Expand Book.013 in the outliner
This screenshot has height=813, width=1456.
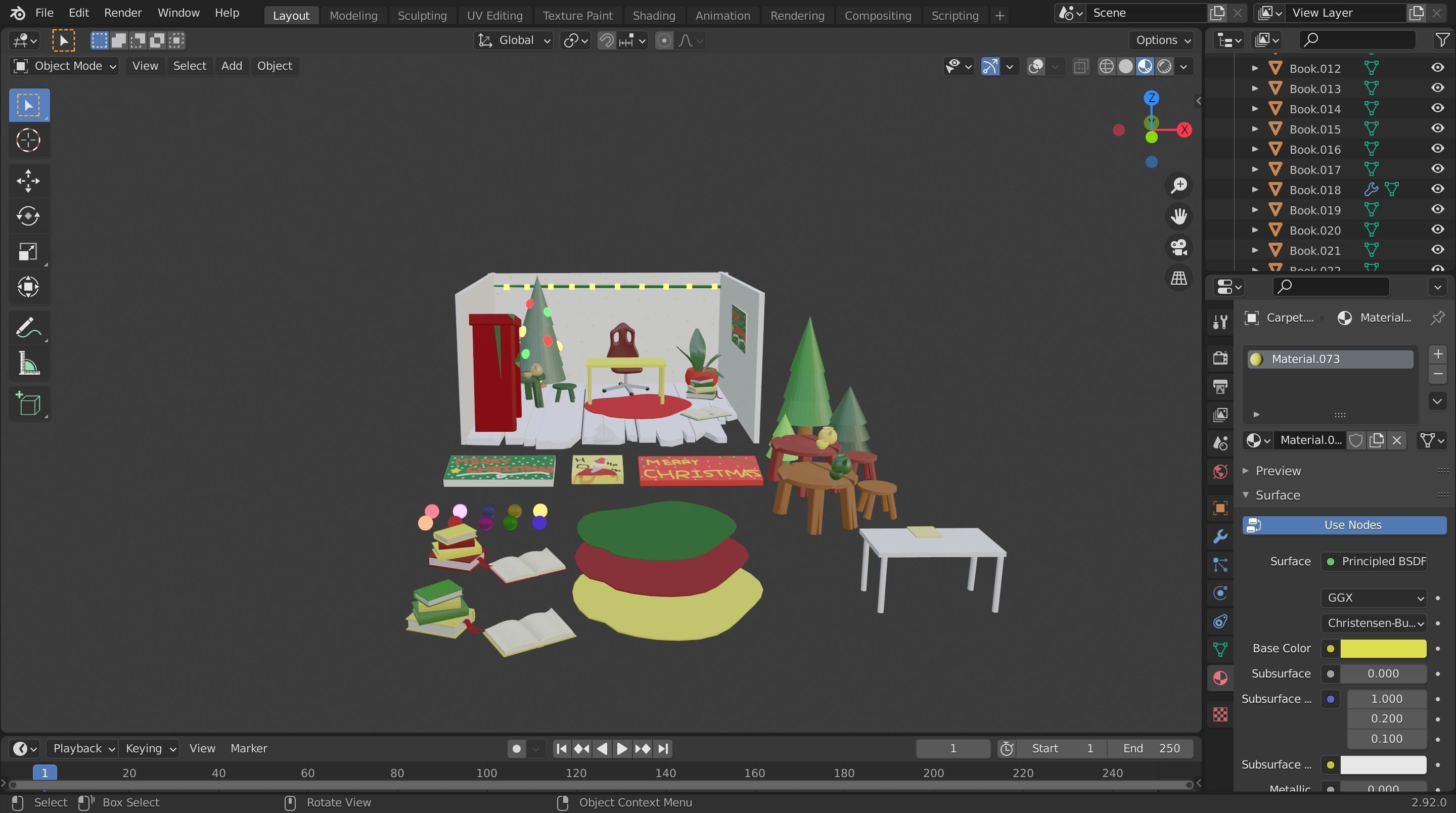tap(1255, 89)
